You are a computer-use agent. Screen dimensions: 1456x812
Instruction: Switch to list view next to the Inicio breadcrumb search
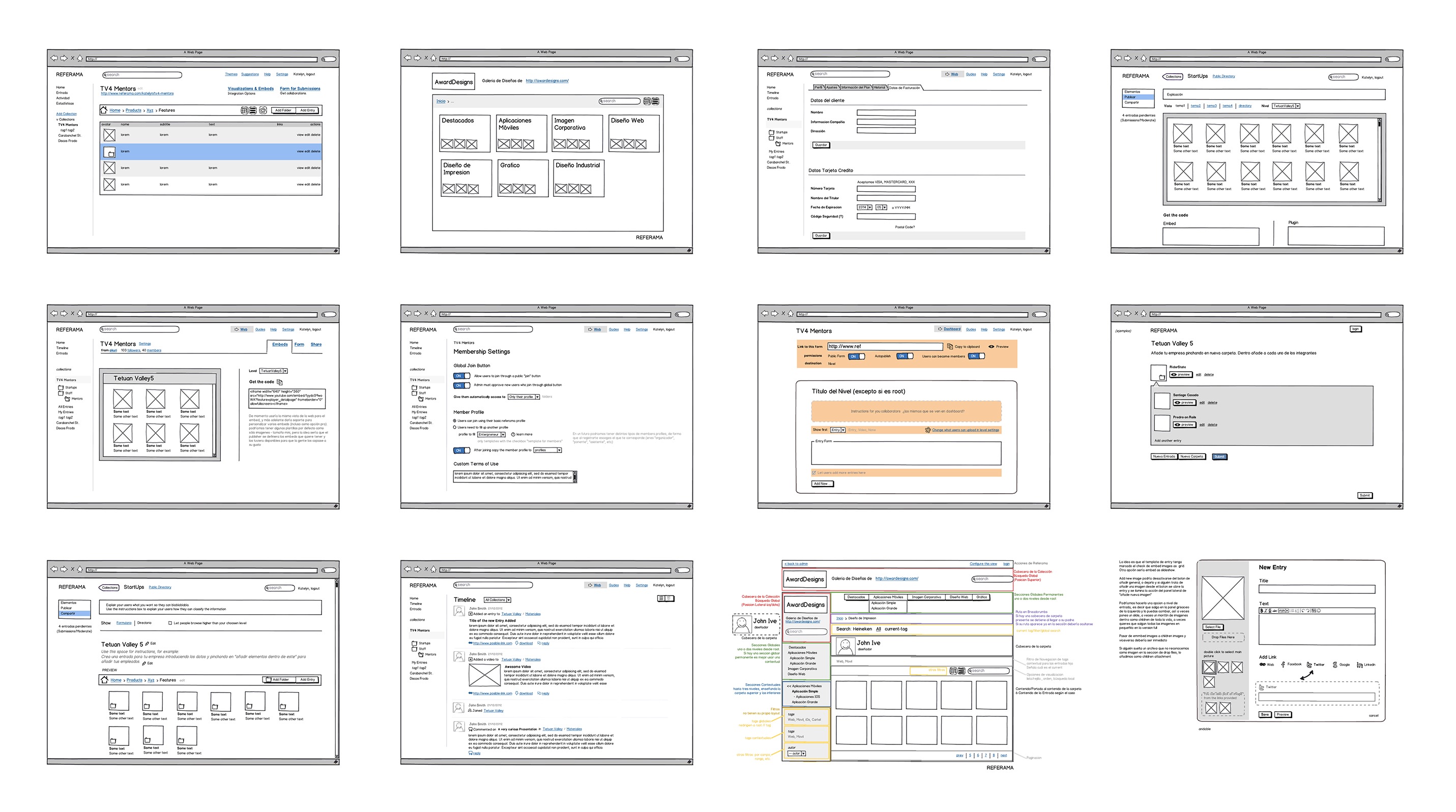(x=655, y=101)
